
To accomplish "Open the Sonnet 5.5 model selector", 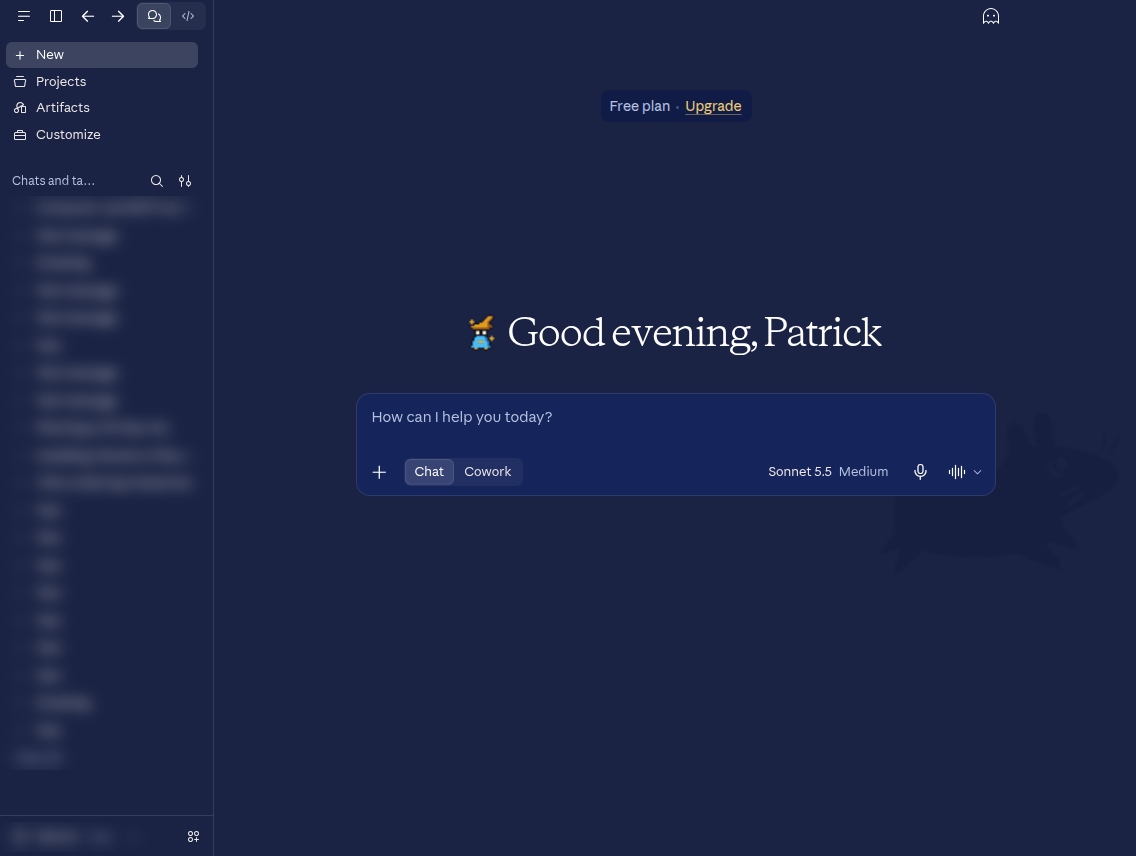I will pyautogui.click(x=828, y=472).
